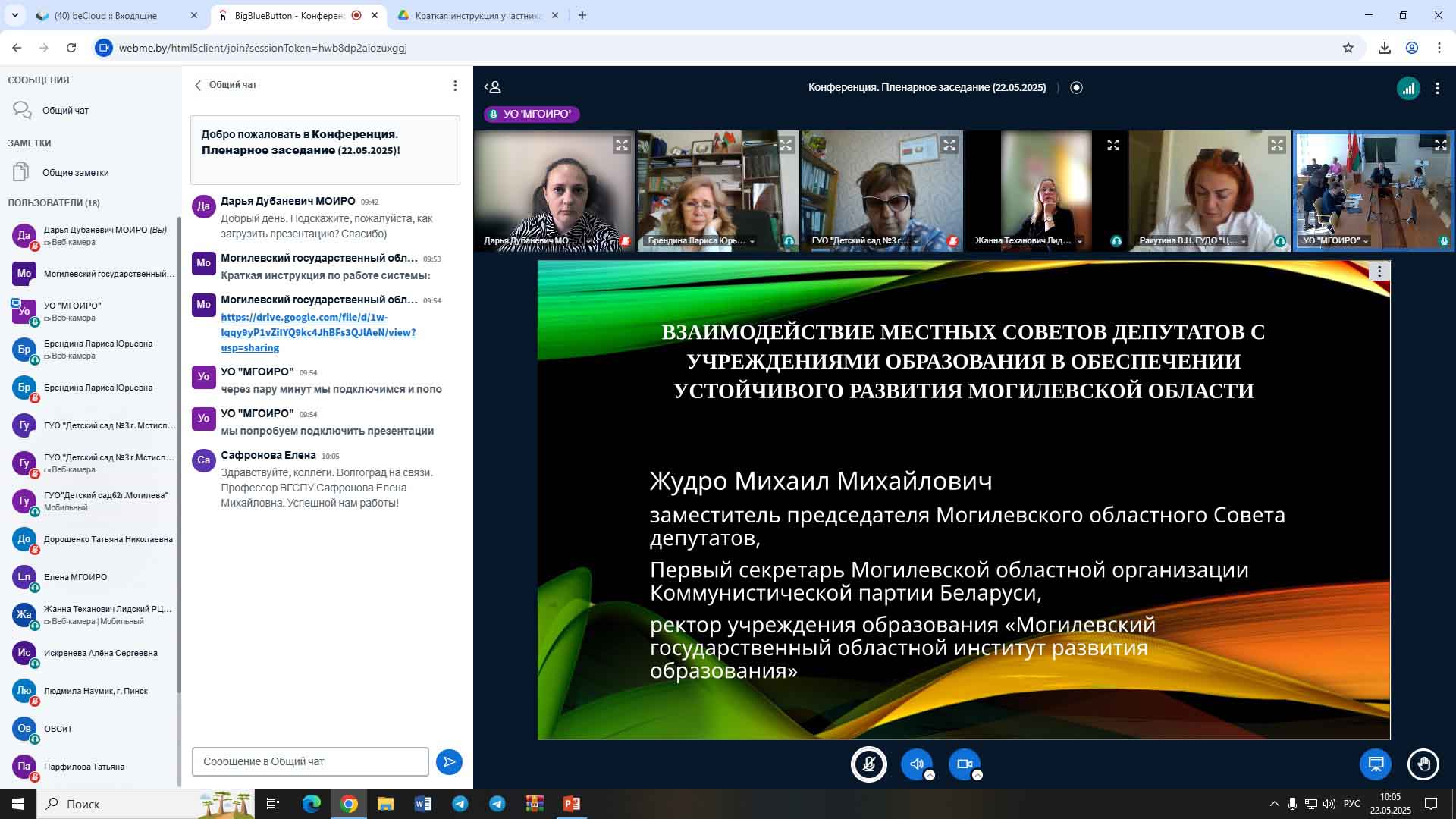Open the presentation options three-dot menu
The height and width of the screenshot is (819, 1456).
[x=1379, y=271]
